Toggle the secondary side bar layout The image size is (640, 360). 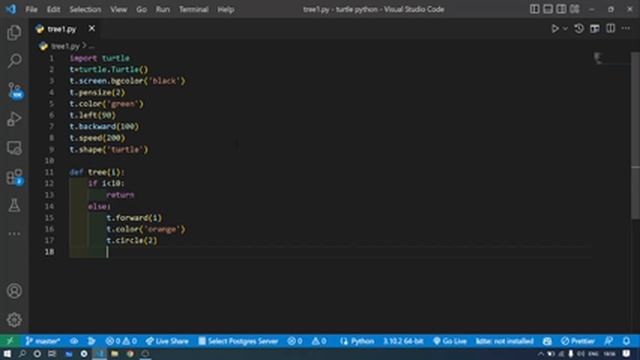coord(561,9)
